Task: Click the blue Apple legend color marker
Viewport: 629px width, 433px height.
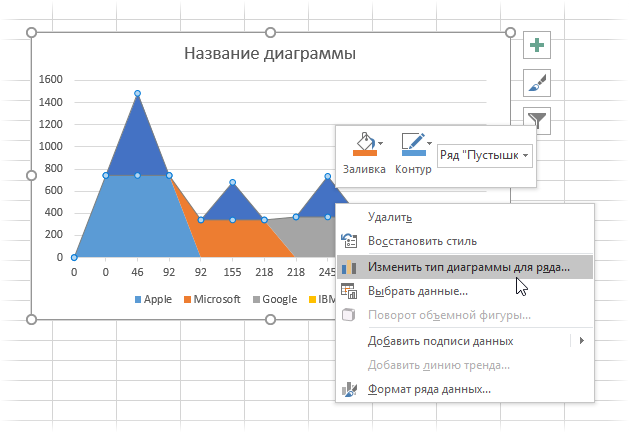Action: pyautogui.click(x=138, y=300)
